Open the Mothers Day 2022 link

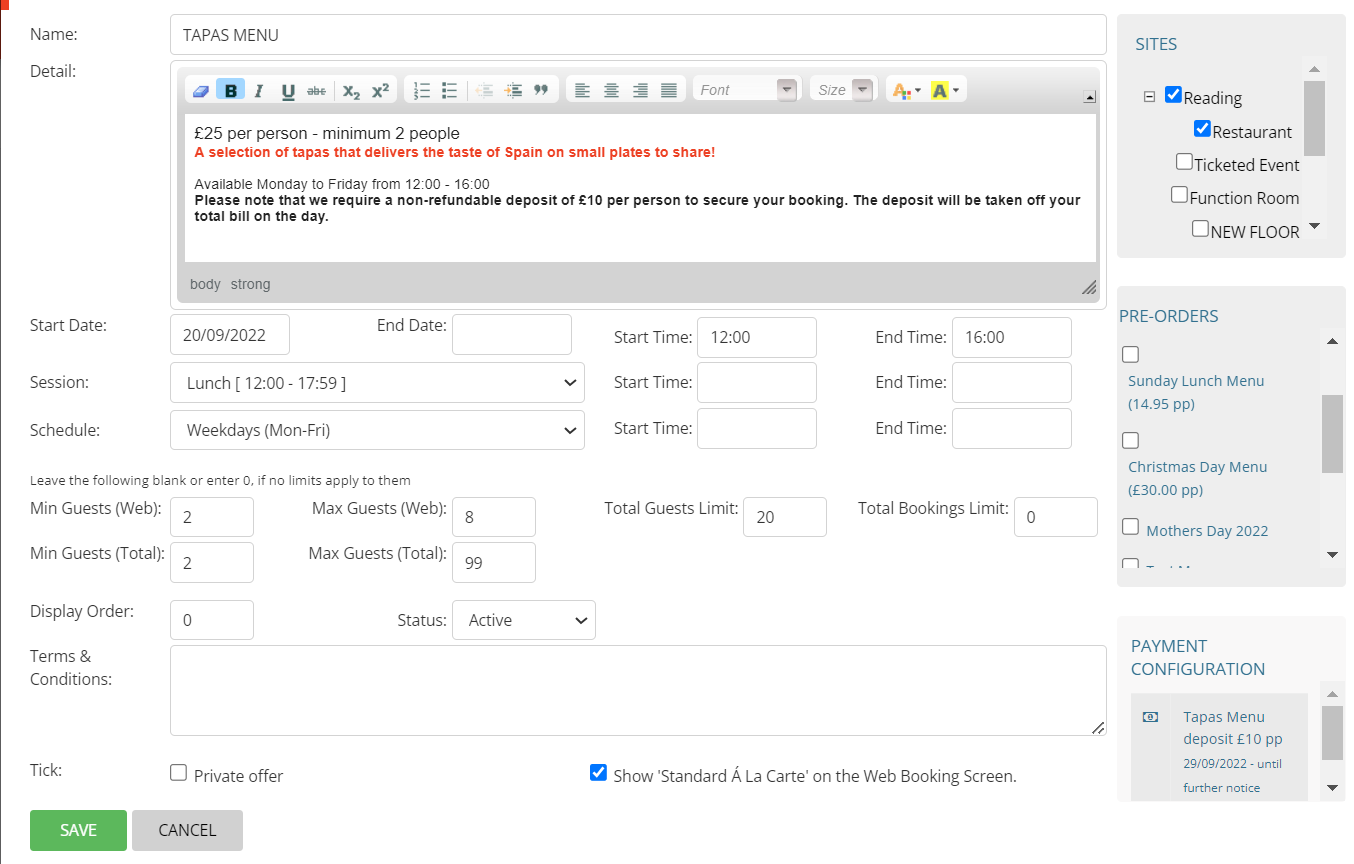point(1207,531)
